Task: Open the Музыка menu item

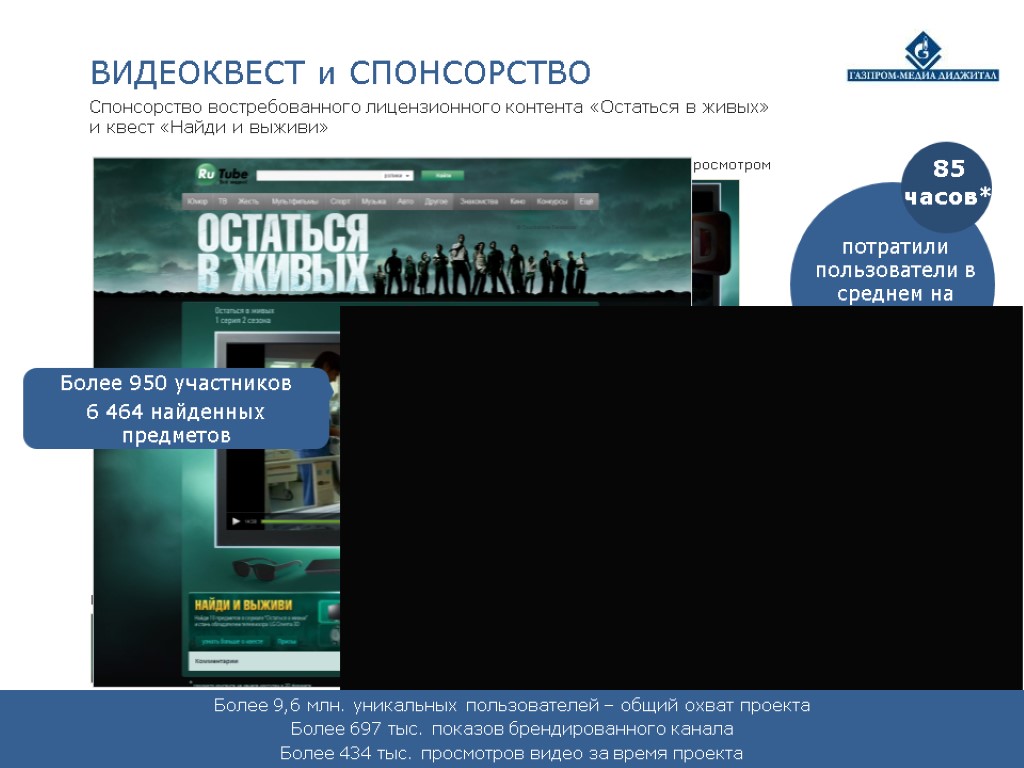Action: tap(374, 201)
